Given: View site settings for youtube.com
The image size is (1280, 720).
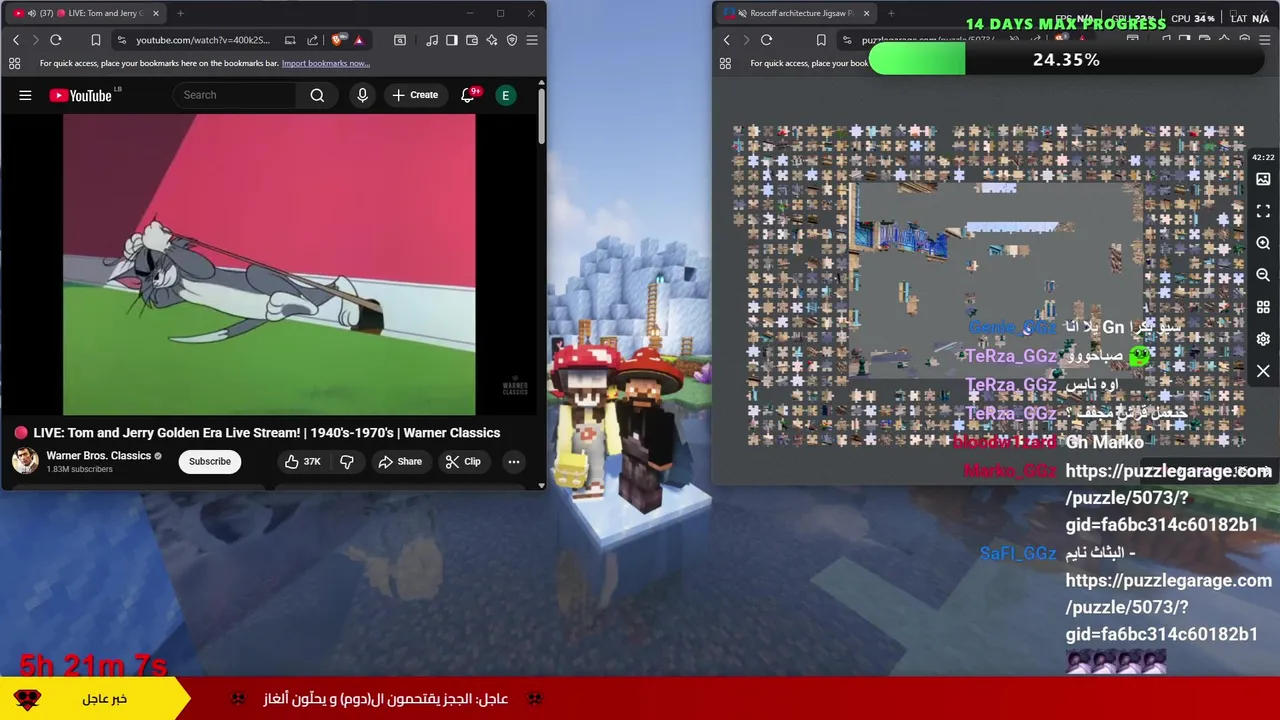Looking at the screenshot, I should coord(121,40).
